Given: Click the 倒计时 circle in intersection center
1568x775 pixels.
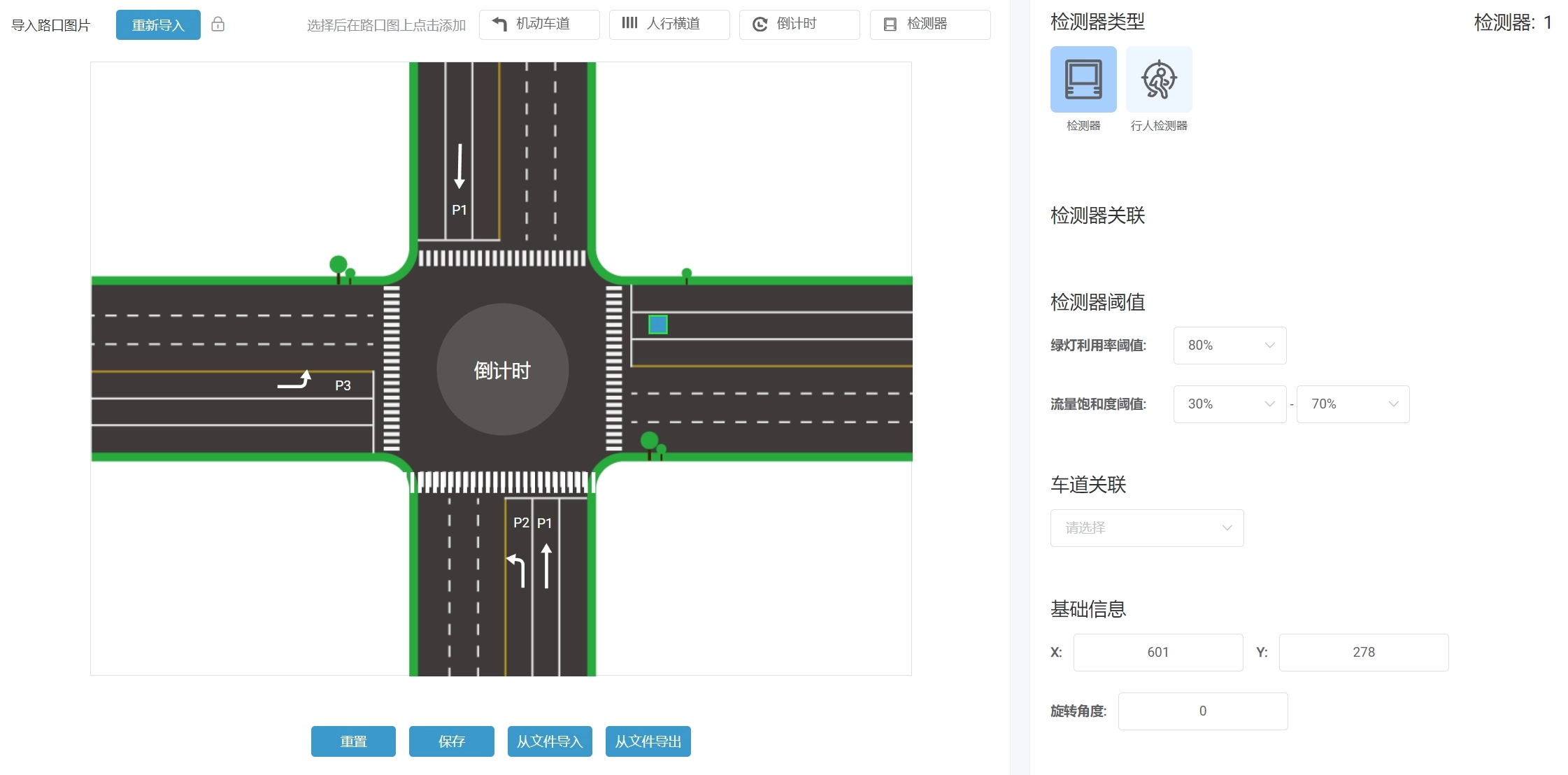Looking at the screenshot, I should 502,369.
